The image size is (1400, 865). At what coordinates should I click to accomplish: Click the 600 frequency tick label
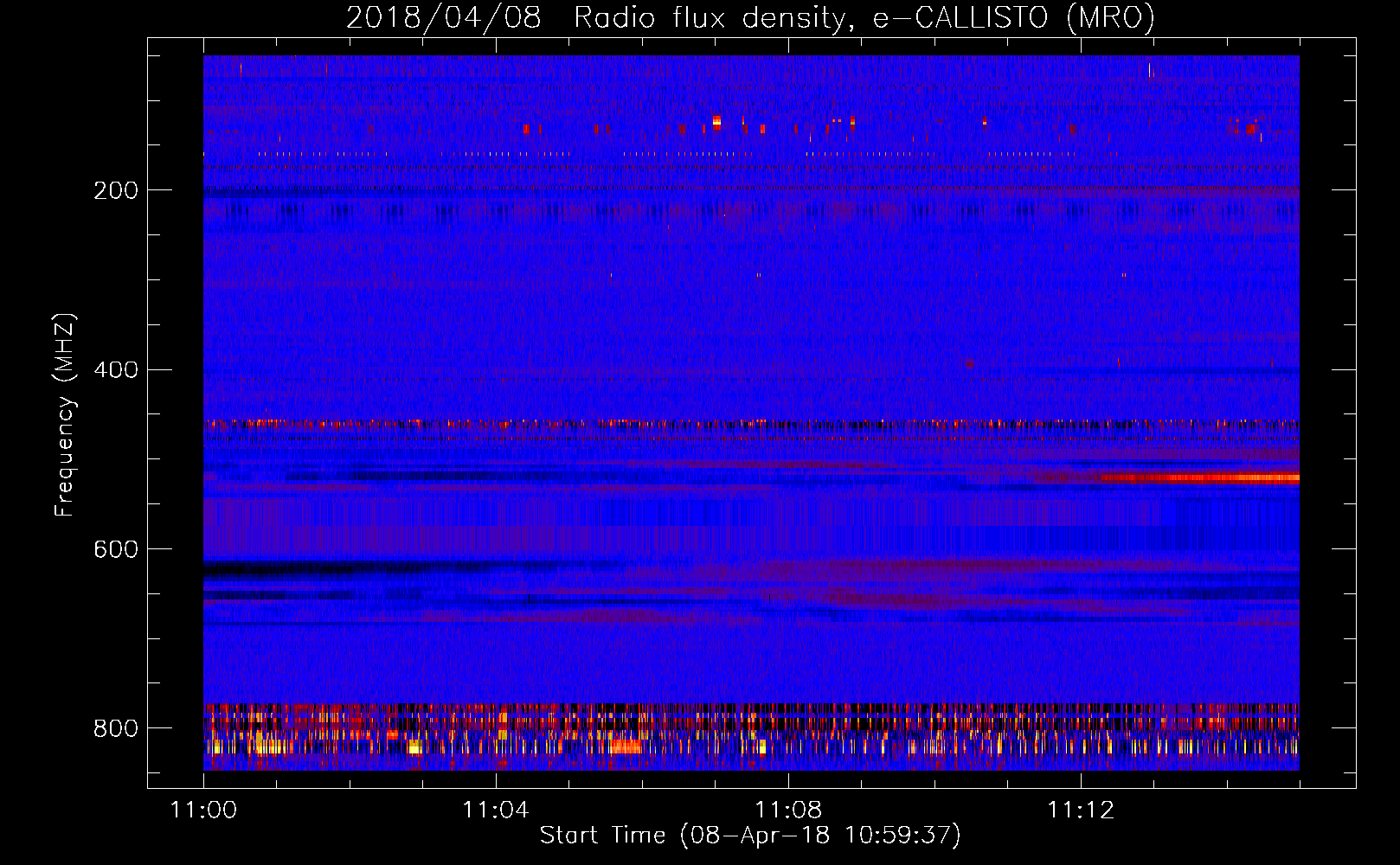pos(116,549)
